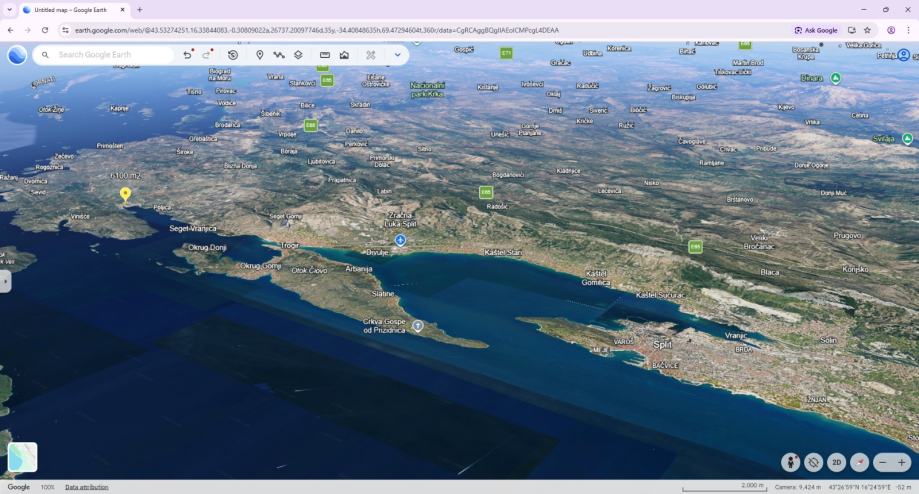Open the browser tab search dropdown
The image size is (919, 494).
pyautogui.click(x=9, y=9)
